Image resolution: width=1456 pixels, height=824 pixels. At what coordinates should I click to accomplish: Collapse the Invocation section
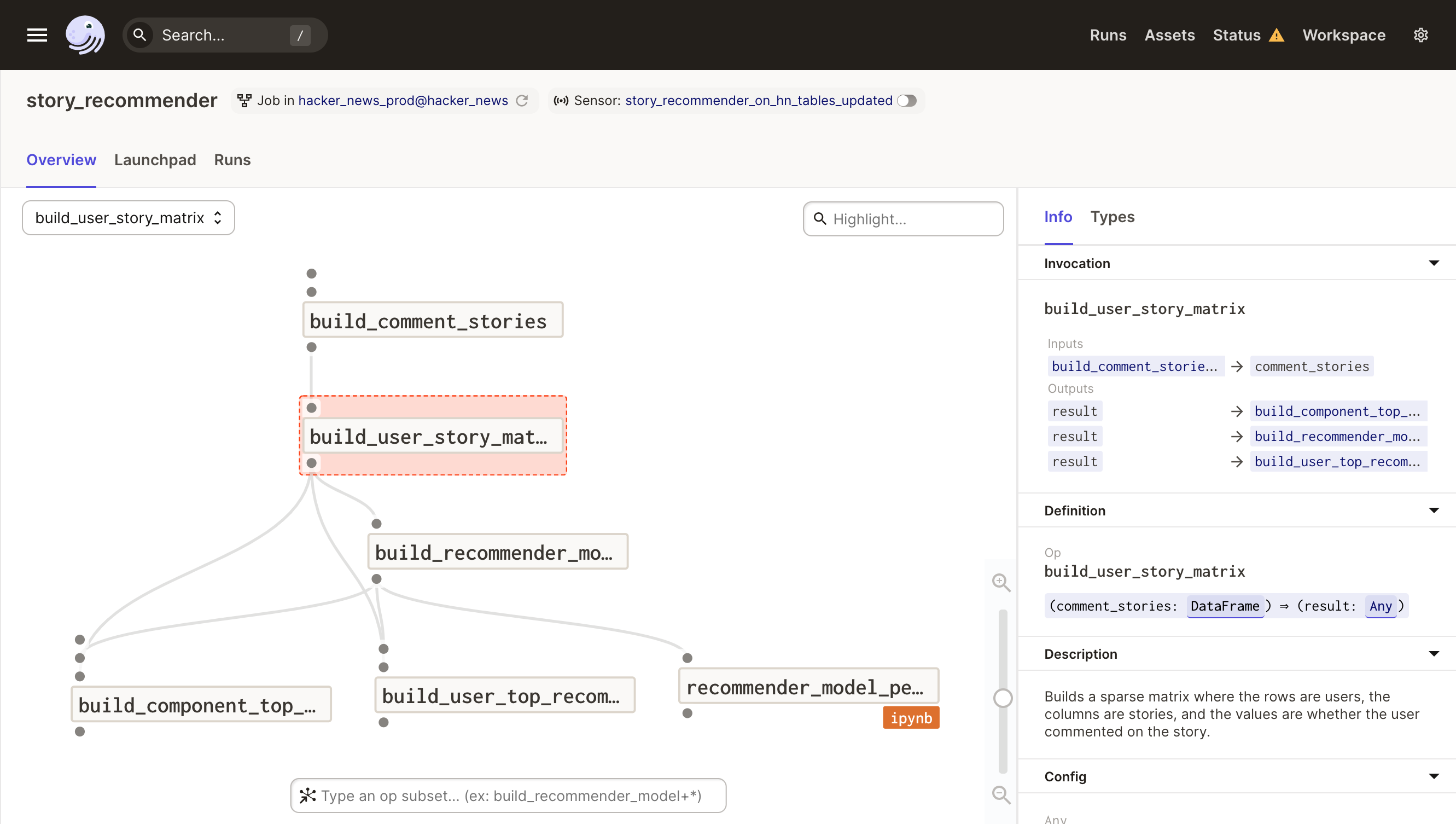click(1433, 263)
